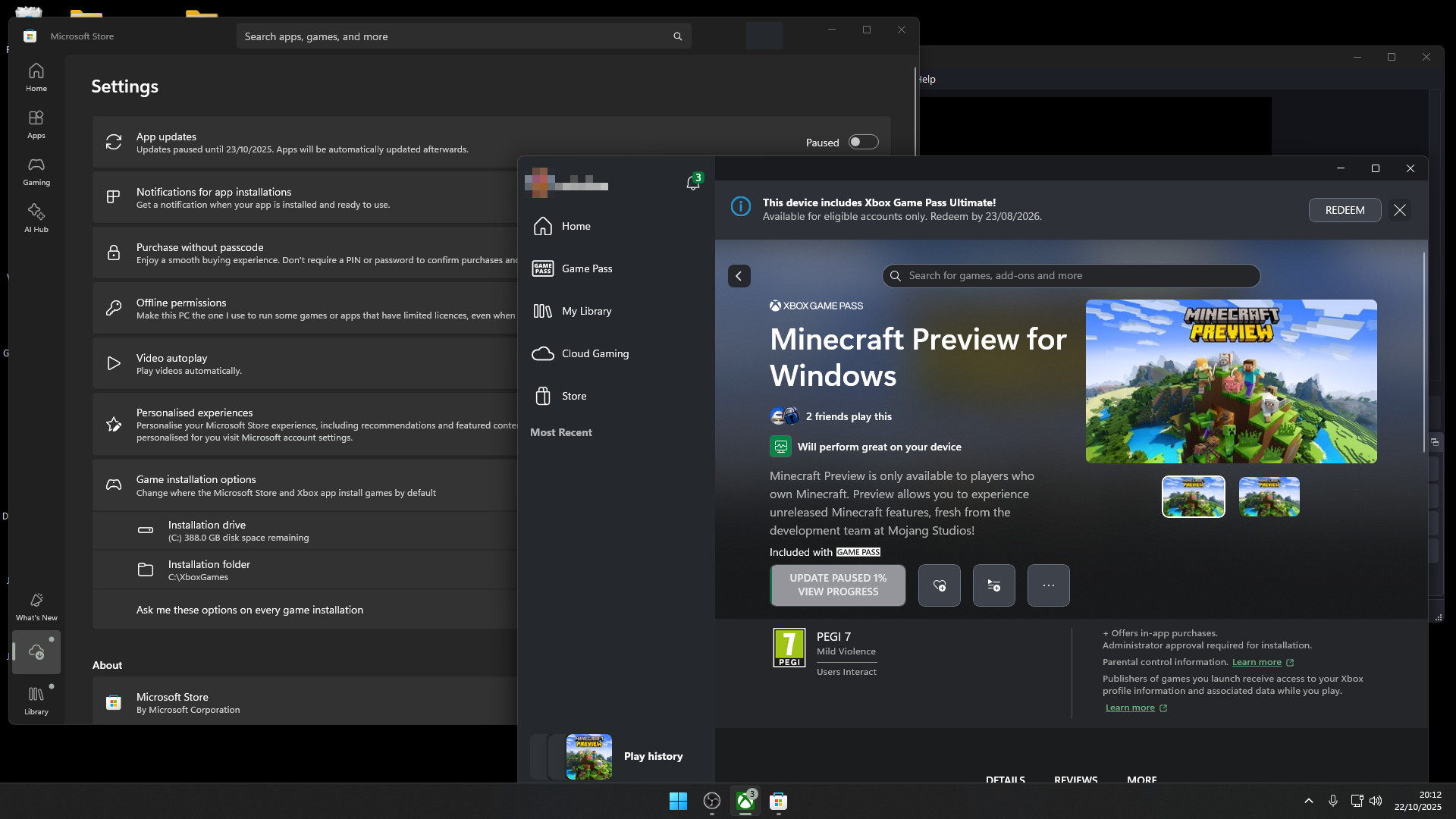Image resolution: width=1456 pixels, height=819 pixels.
Task: Open the parental control Learn more link
Action: tap(1257, 662)
